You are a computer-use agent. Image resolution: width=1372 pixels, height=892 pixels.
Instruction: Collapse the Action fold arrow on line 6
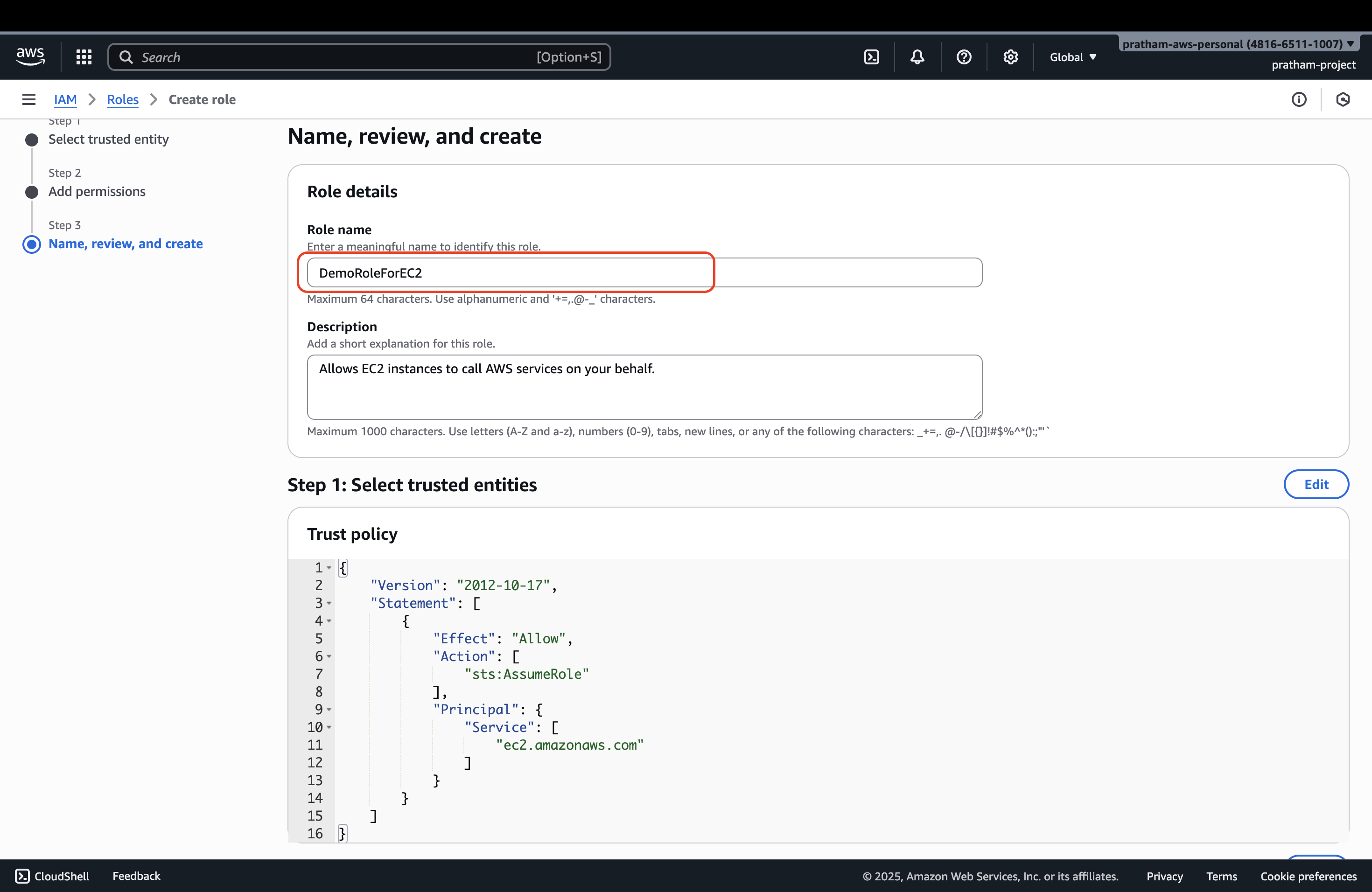(329, 656)
